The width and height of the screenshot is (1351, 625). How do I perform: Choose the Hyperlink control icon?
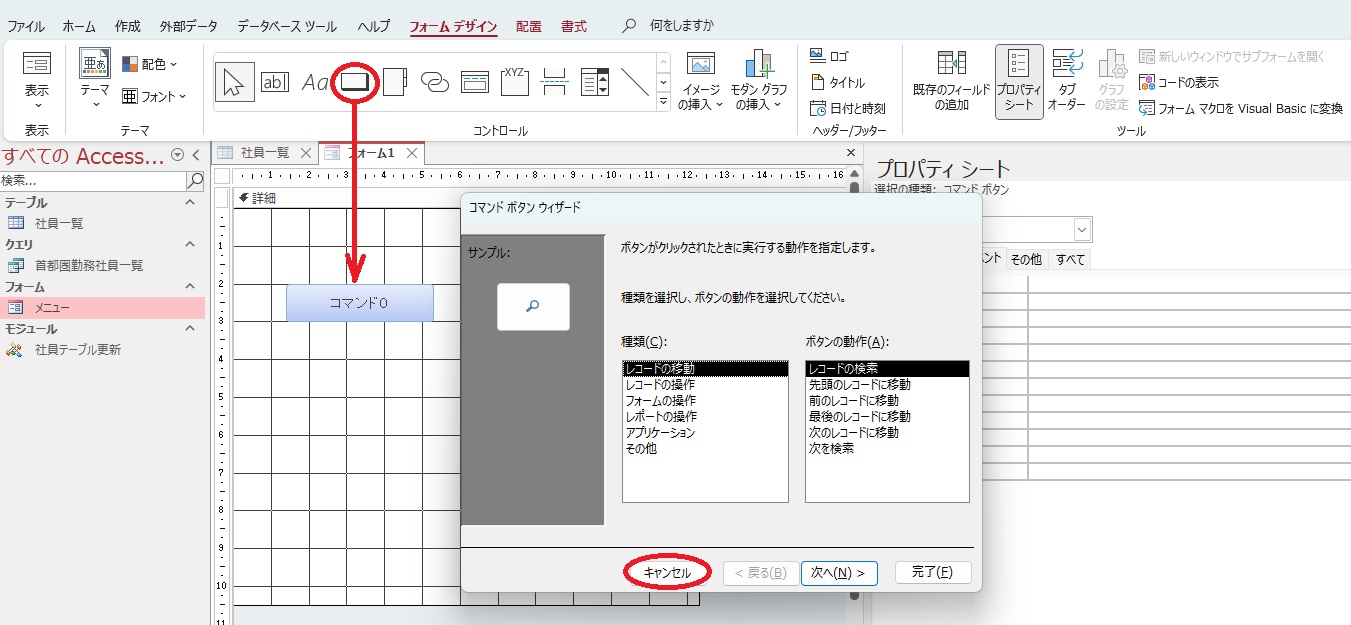tap(435, 82)
